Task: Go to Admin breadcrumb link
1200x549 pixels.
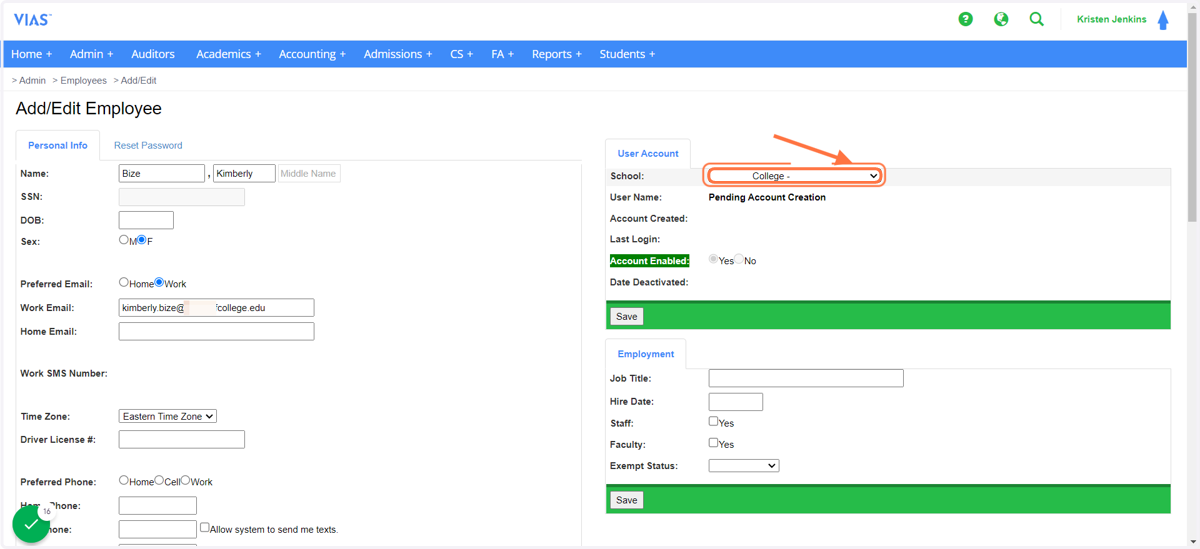Action: pos(32,80)
